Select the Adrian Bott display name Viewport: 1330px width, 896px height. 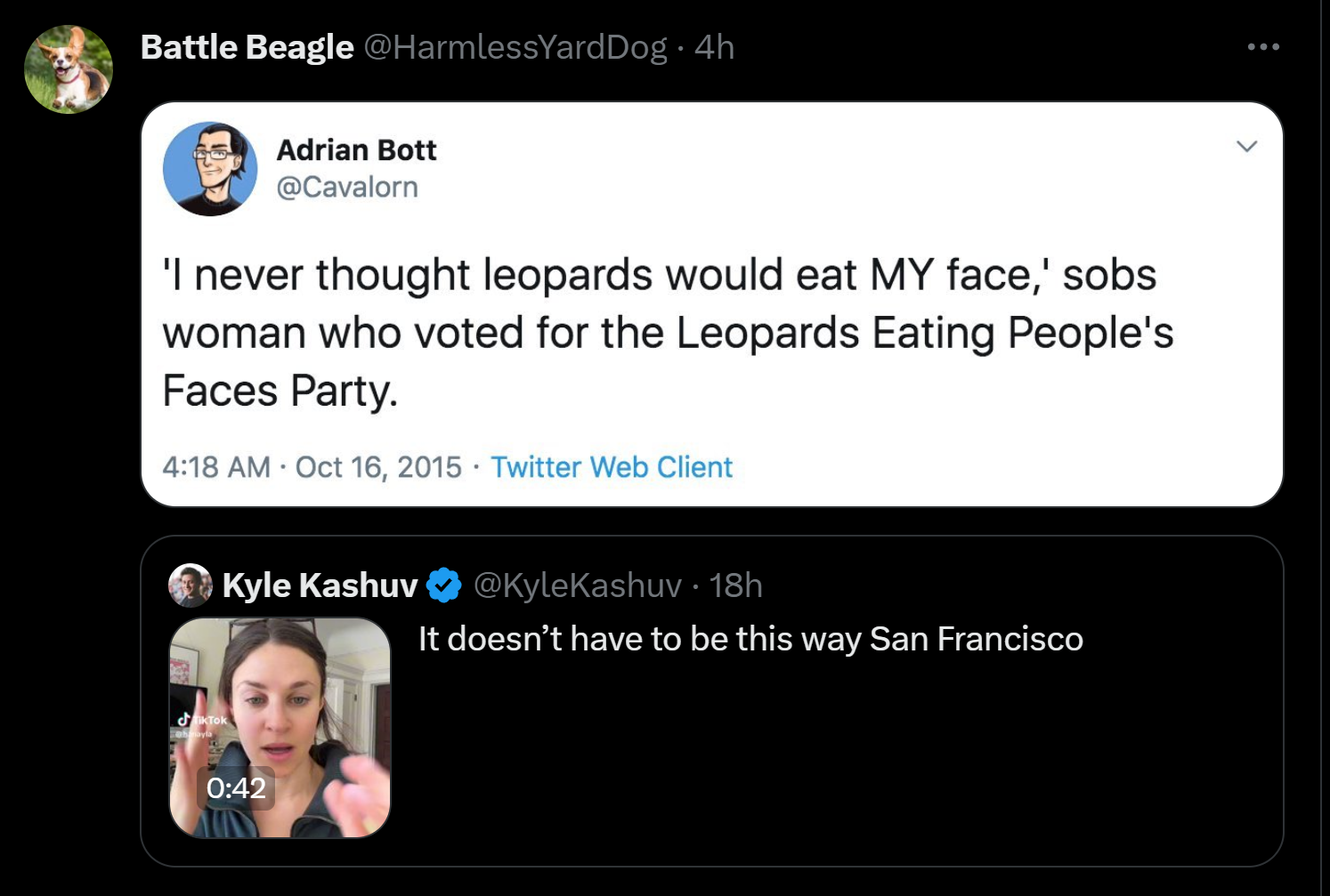356,149
